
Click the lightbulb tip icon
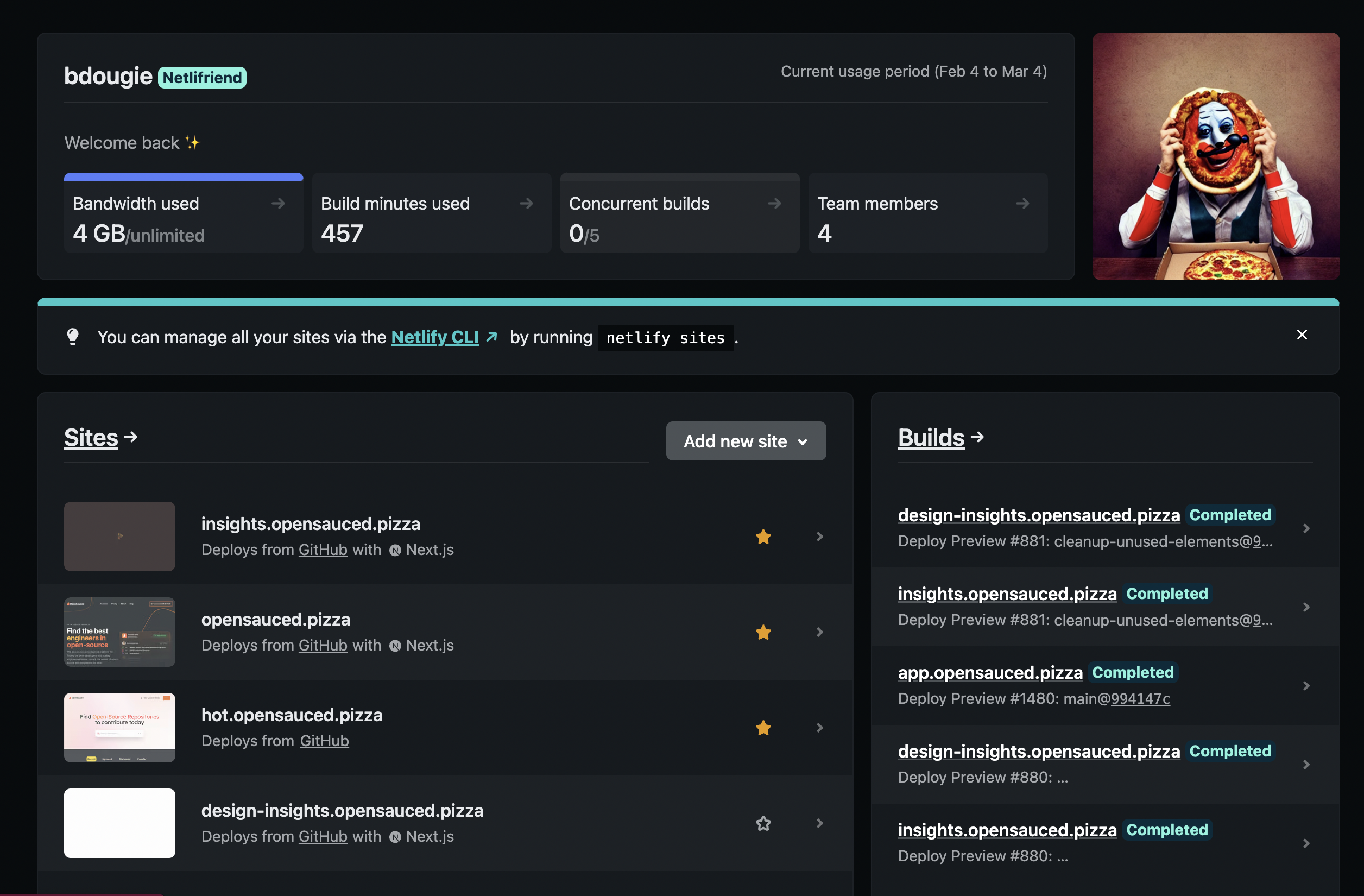(x=73, y=337)
